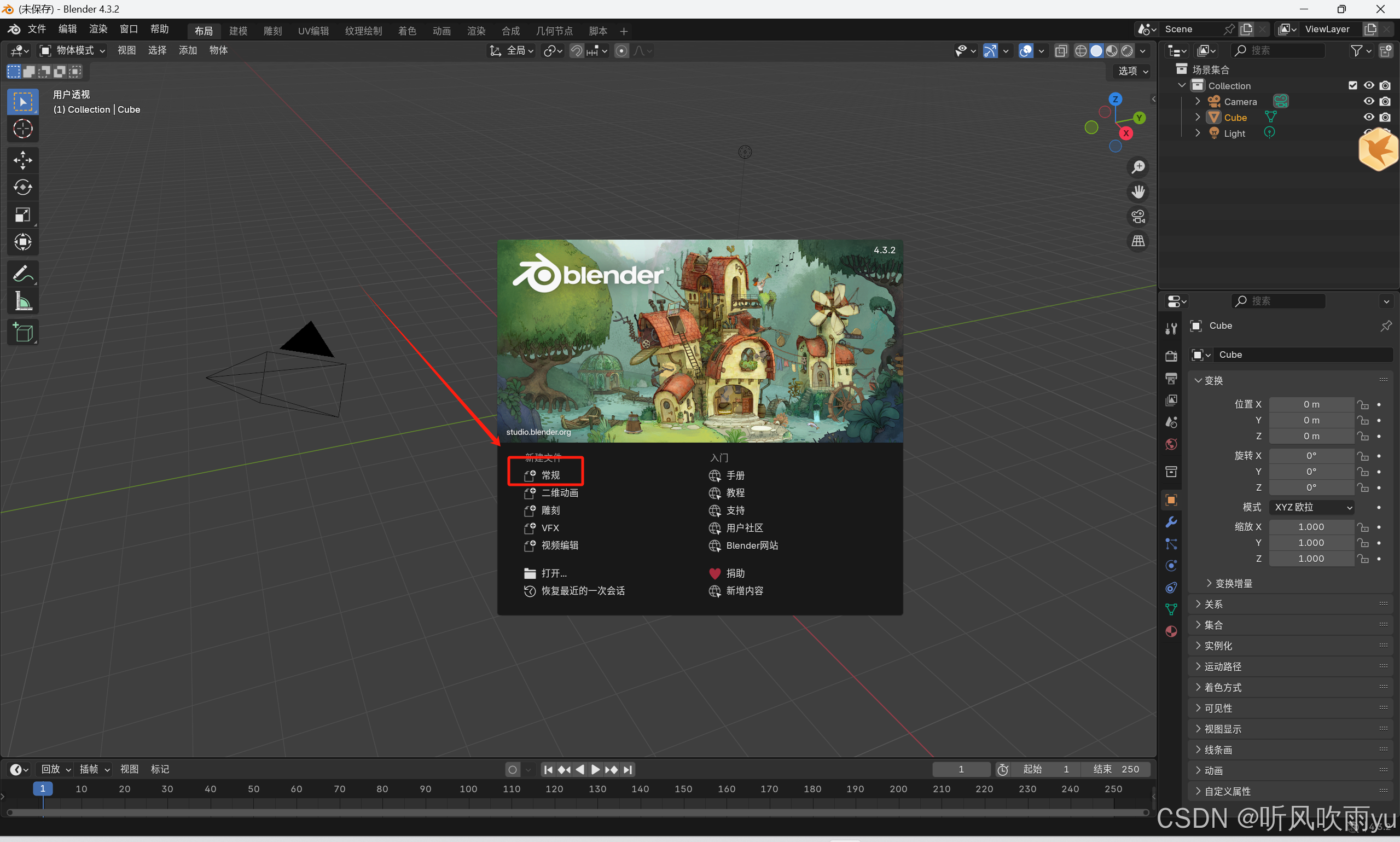1400x842 pixels.
Task: Select the Move tool in toolbar
Action: tap(22, 160)
